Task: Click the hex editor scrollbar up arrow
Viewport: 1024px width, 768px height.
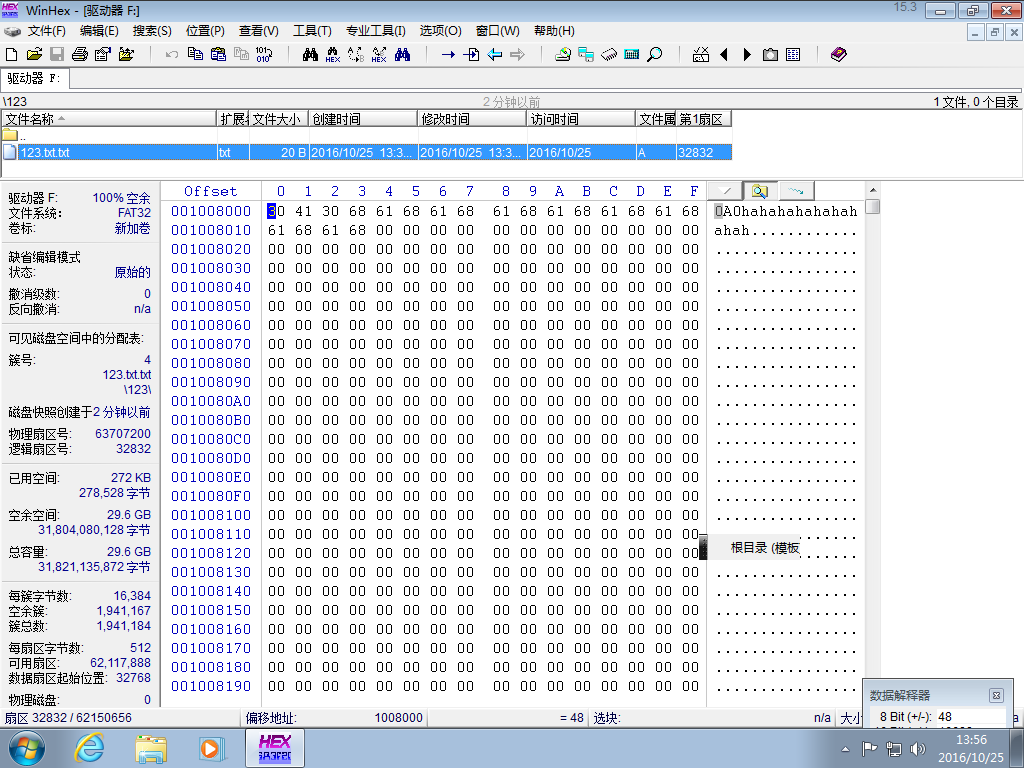Action: 872,191
